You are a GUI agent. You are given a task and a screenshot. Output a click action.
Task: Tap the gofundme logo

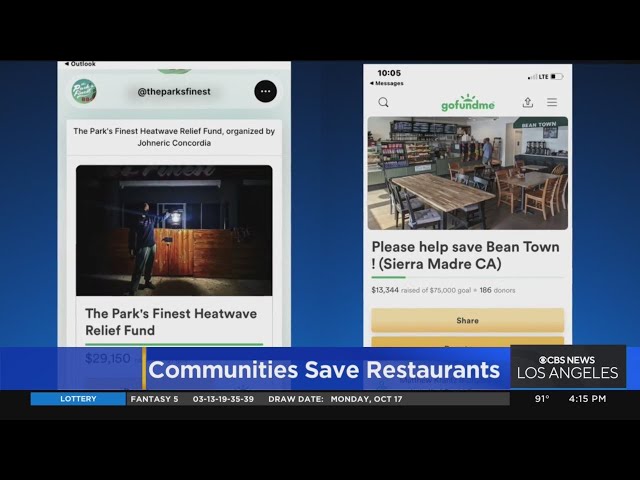[x=468, y=103]
